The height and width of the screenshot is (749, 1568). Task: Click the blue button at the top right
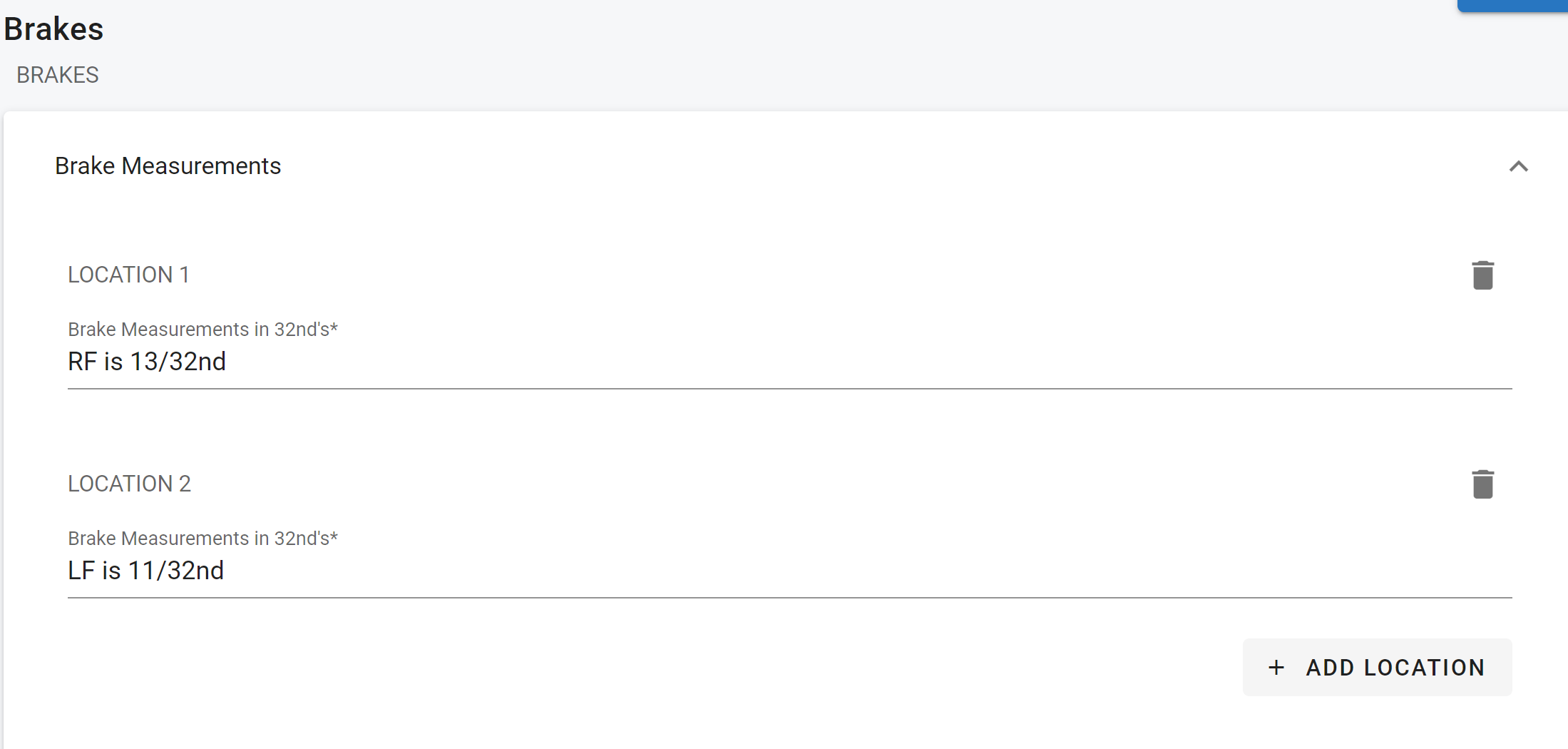[1512, 6]
